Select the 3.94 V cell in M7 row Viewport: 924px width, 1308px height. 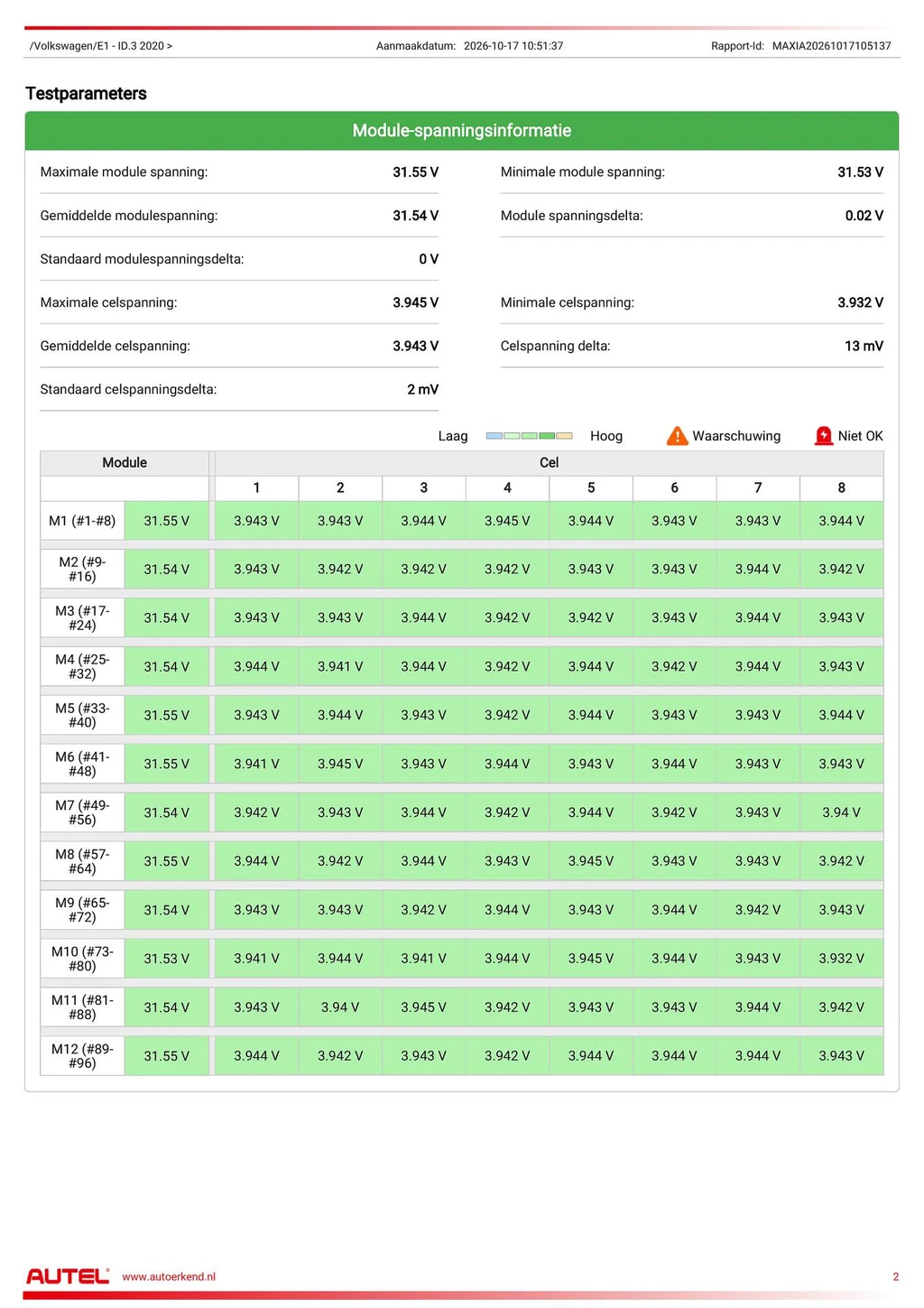841,812
